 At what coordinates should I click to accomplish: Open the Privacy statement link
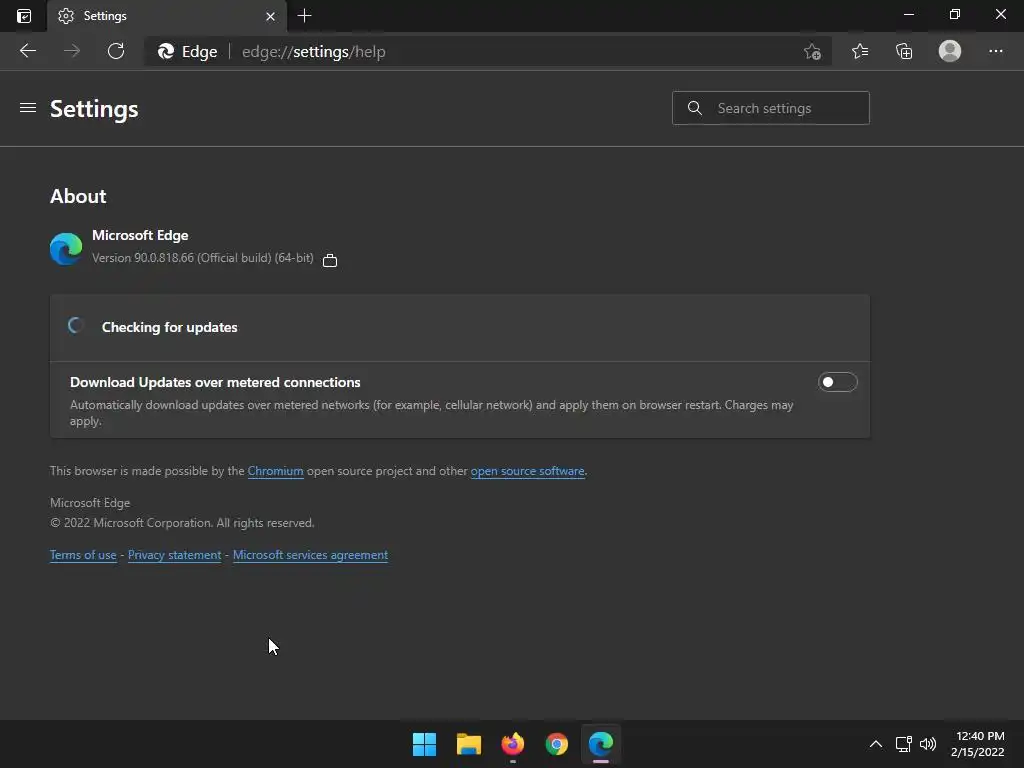174,555
